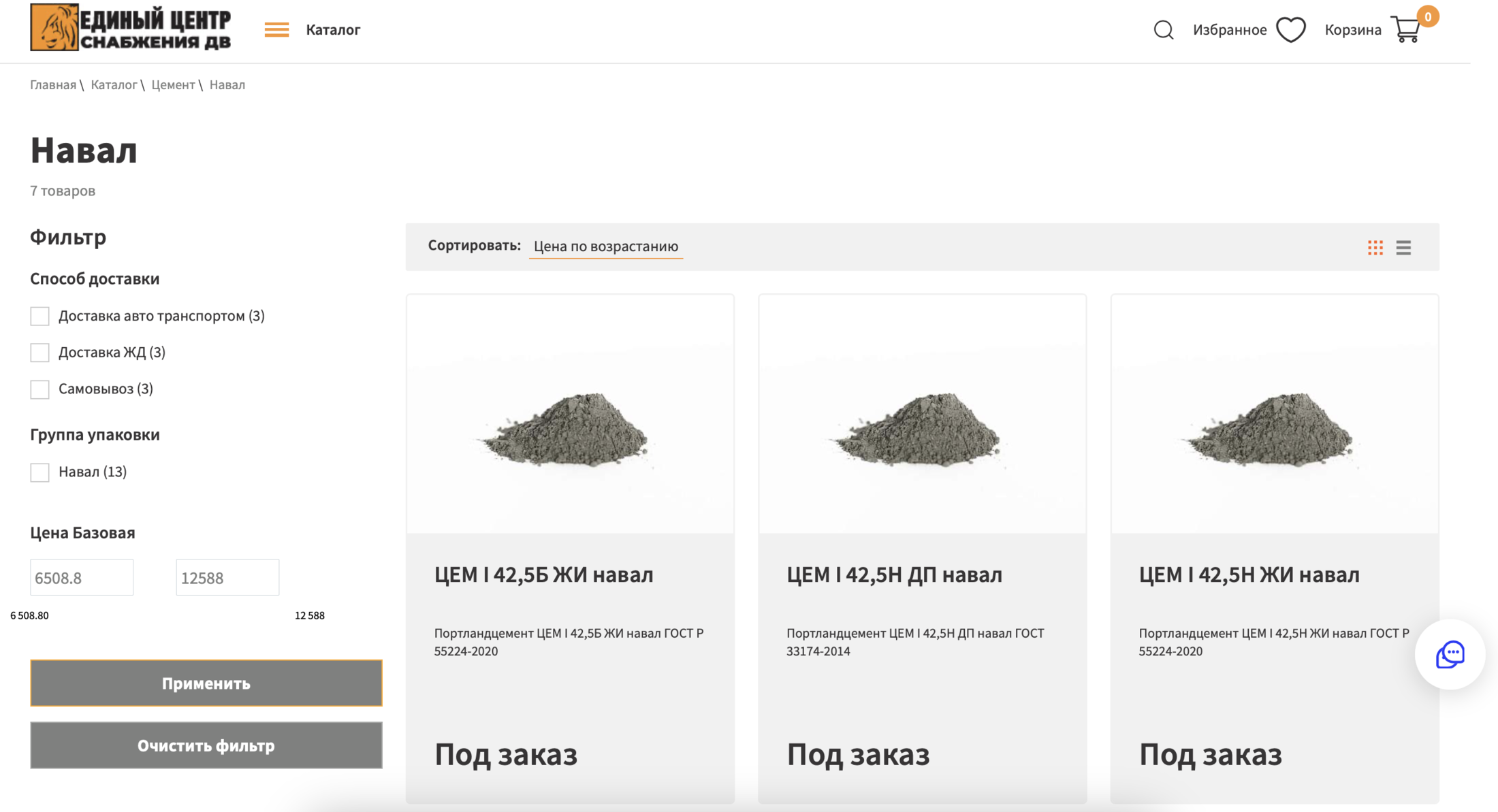Click Очистить фильтр button
The width and height of the screenshot is (1498, 812).
pos(206,745)
